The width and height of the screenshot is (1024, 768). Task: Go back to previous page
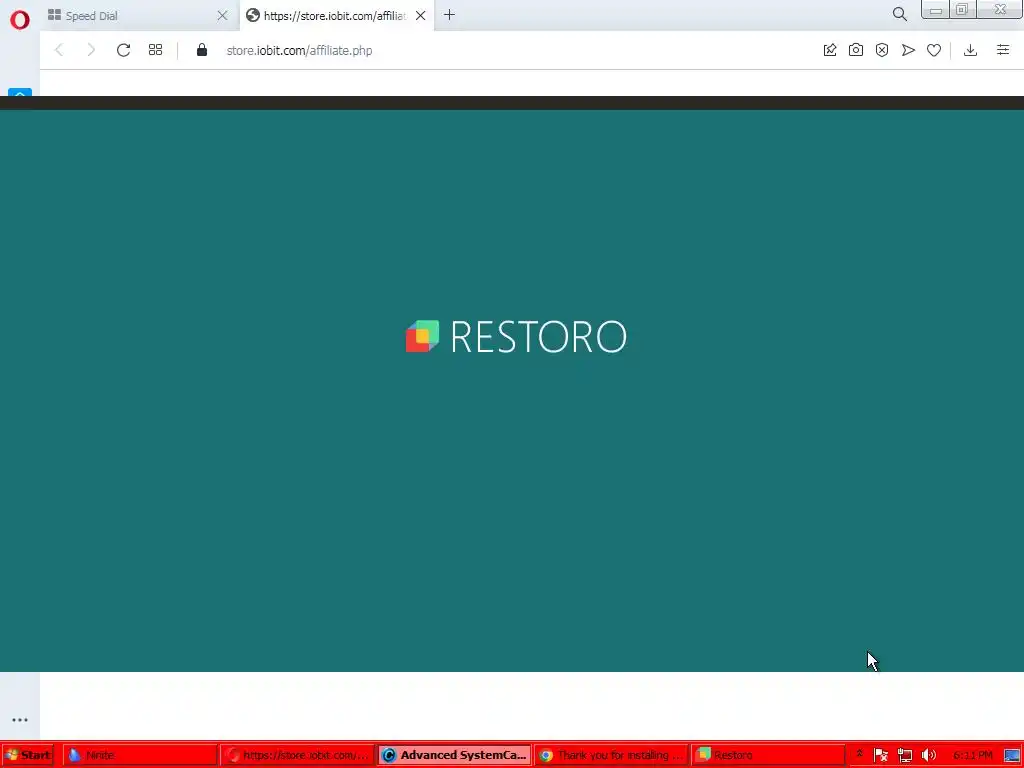[59, 50]
